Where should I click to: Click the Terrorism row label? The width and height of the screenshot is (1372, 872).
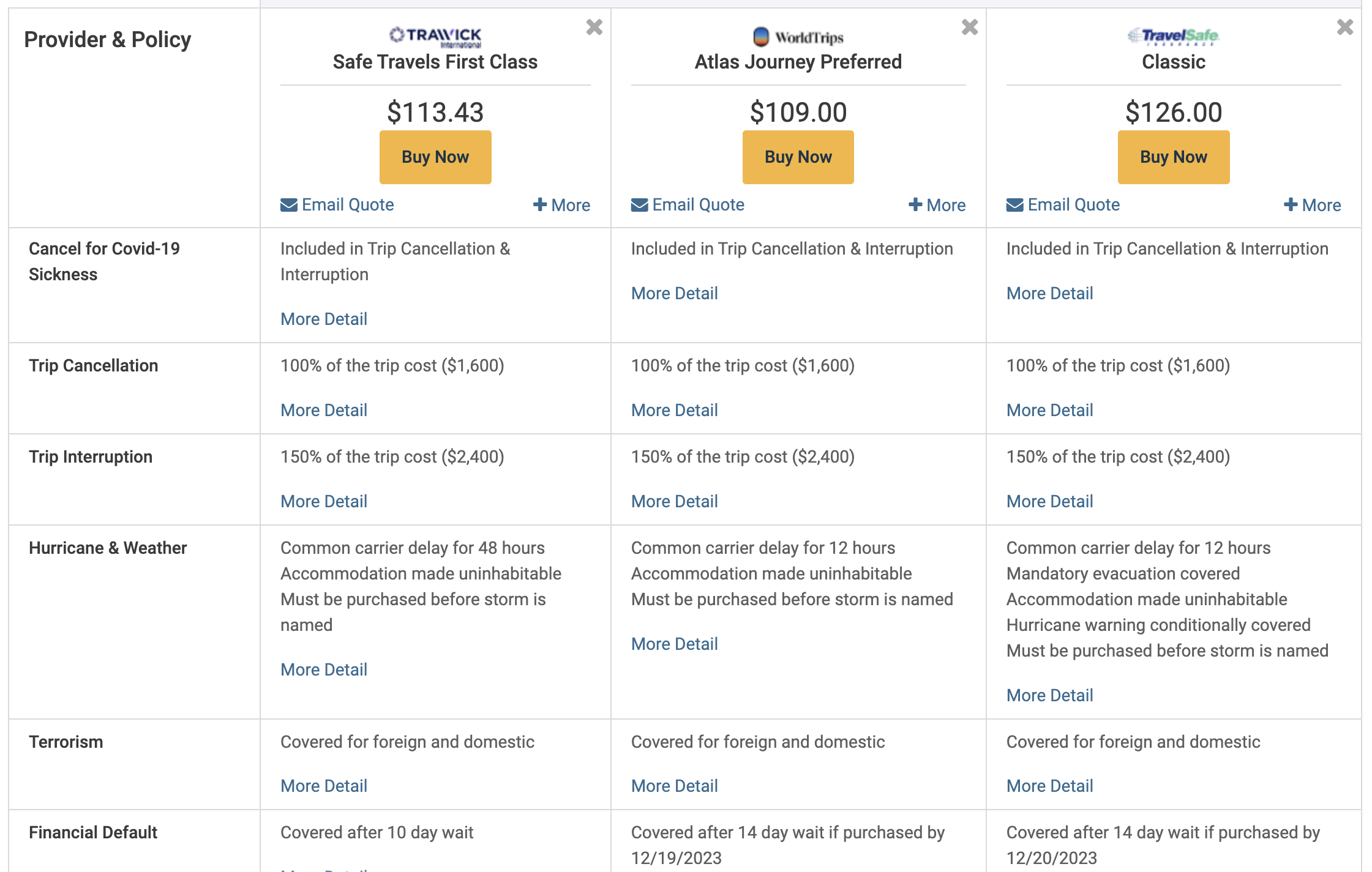tap(66, 742)
